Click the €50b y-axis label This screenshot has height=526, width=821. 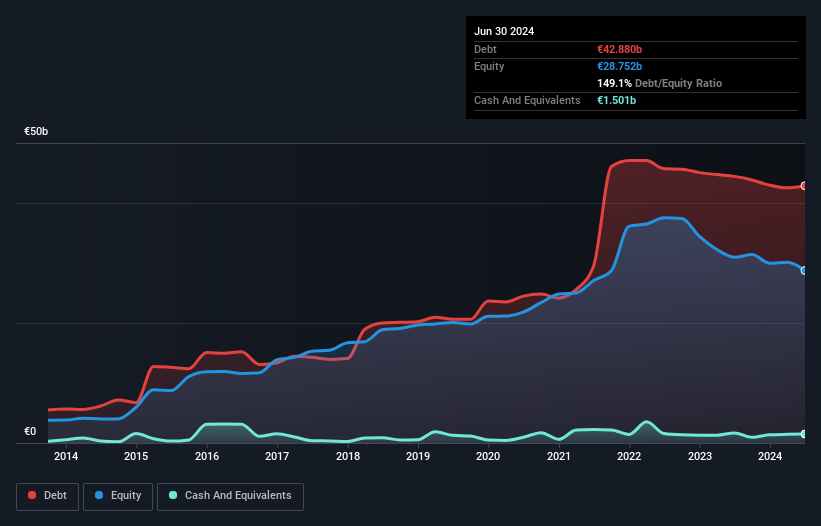[x=36, y=131]
